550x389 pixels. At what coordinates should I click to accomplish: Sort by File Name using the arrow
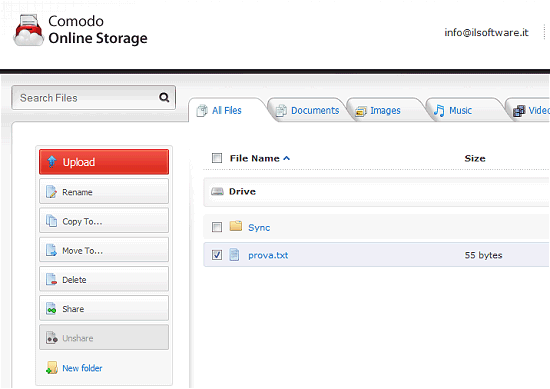(287, 158)
